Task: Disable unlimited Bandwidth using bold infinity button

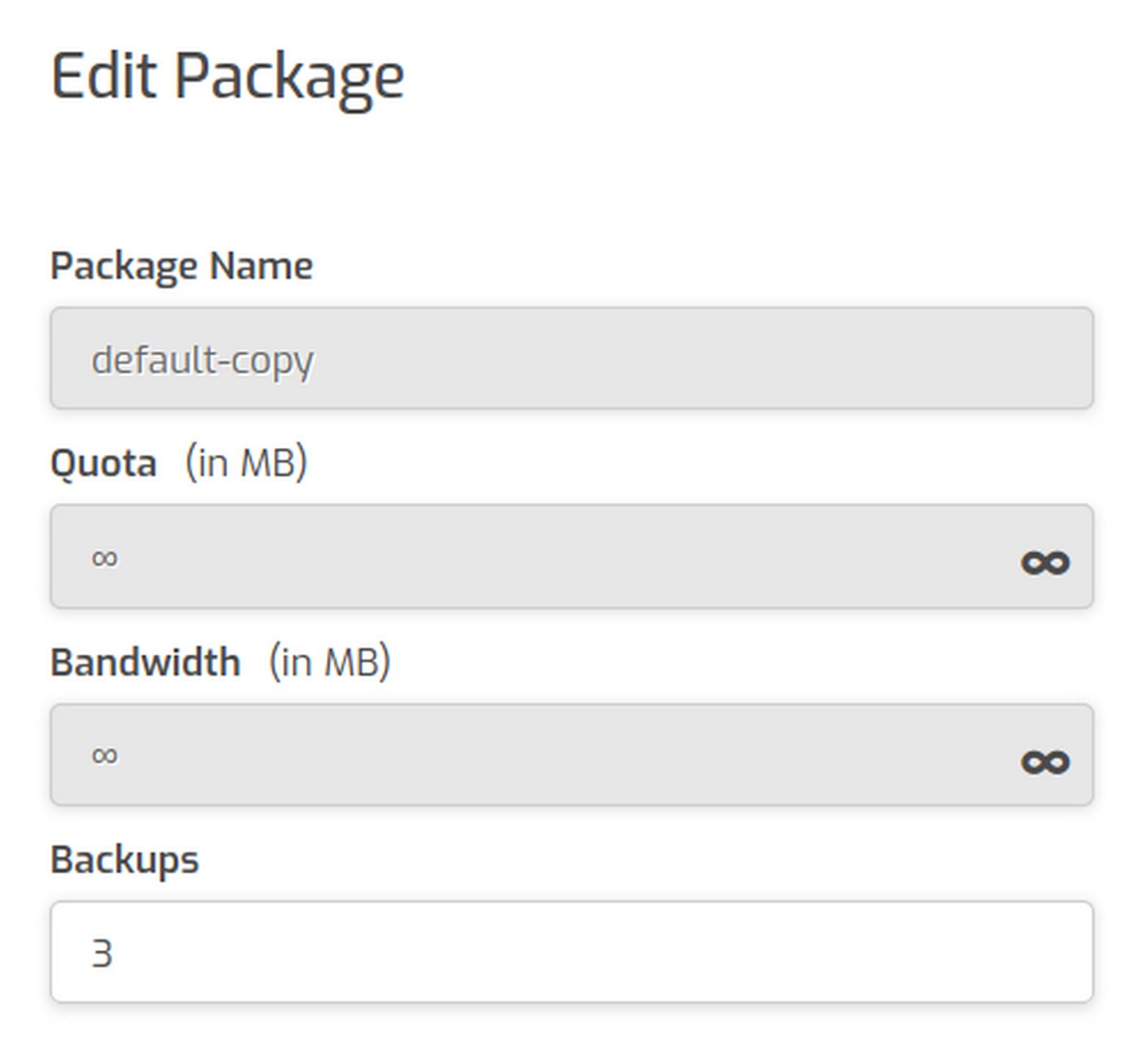Action: pyautogui.click(x=1045, y=761)
